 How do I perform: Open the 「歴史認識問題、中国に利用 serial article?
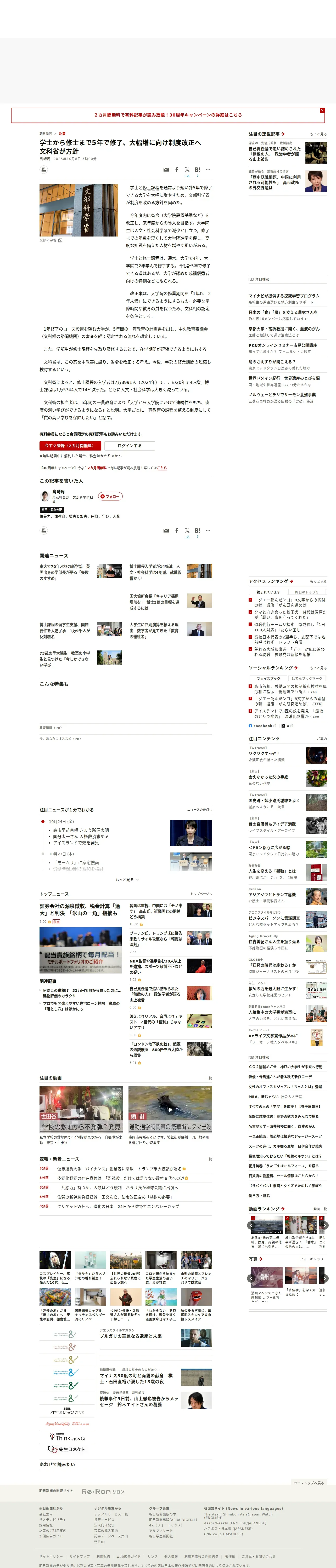275,183
